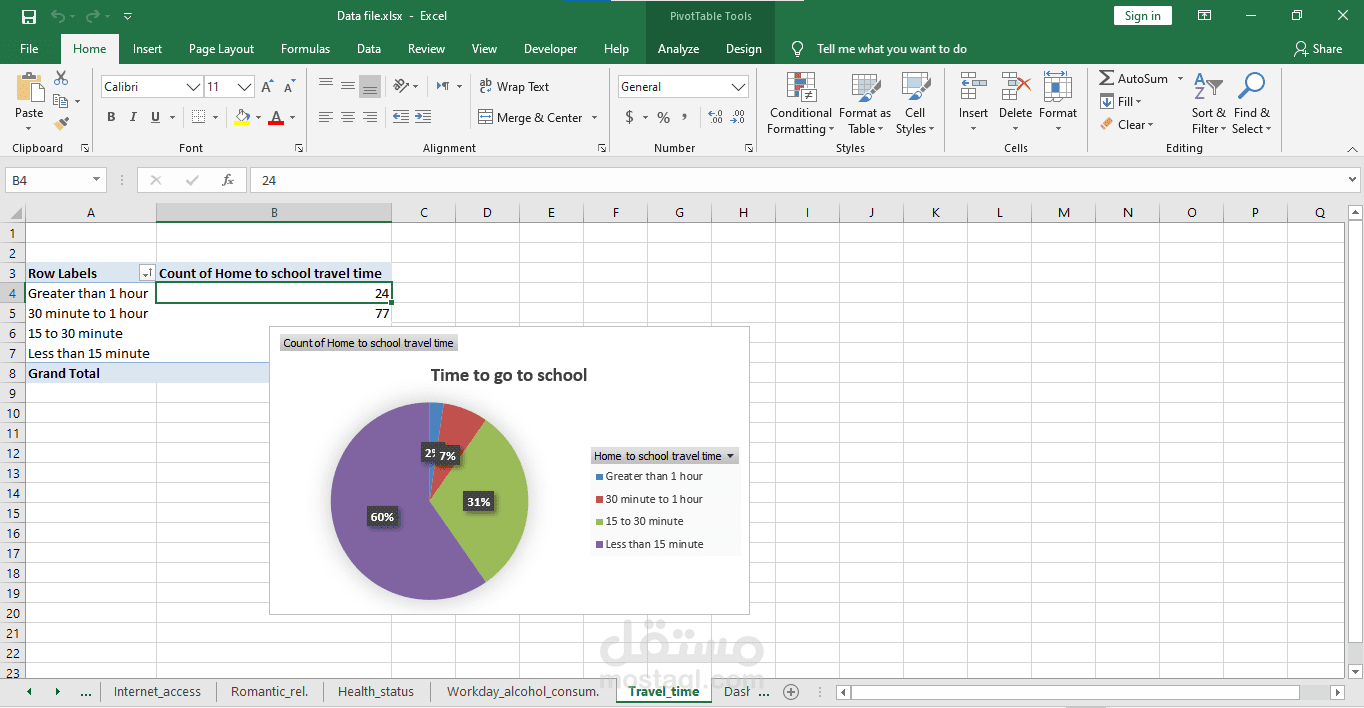Decrease font size with the smaller A icon
The height and width of the screenshot is (708, 1364).
289,87
